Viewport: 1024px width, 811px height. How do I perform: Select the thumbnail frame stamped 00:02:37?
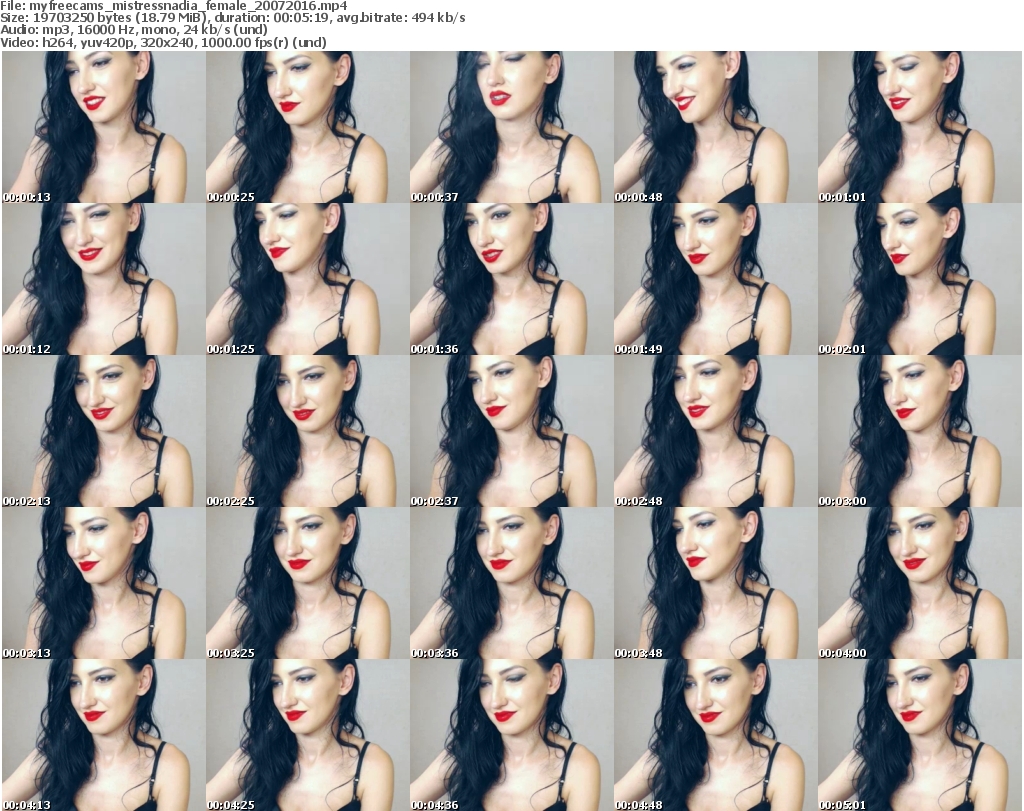(511, 432)
